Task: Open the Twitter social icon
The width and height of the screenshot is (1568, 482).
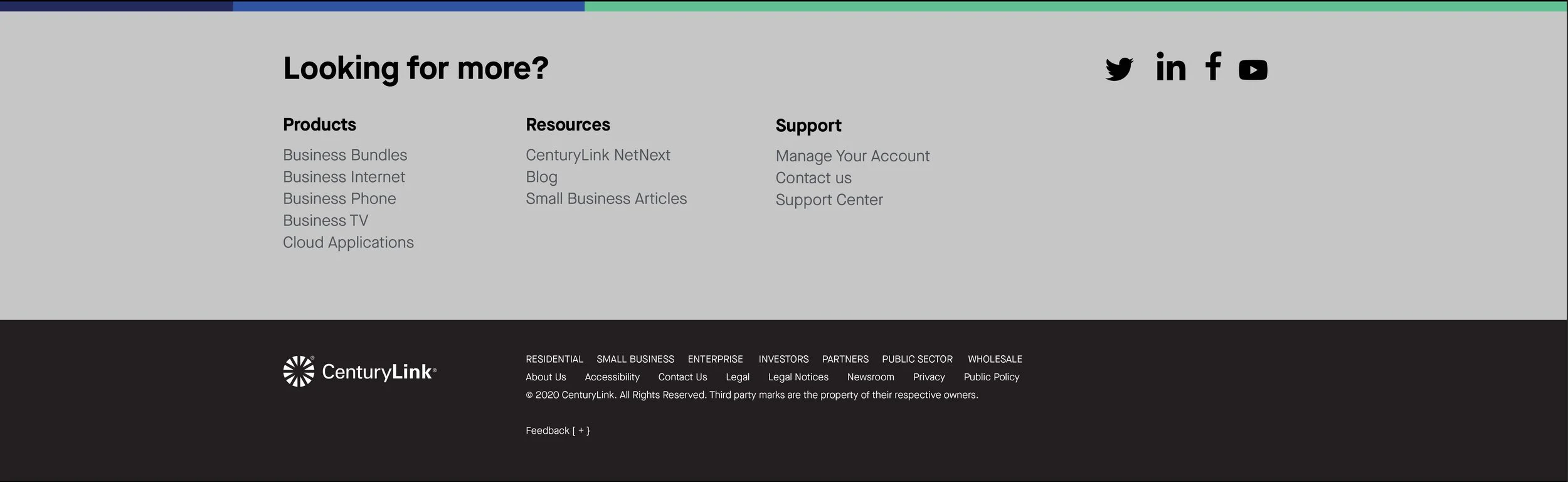Action: pos(1120,69)
